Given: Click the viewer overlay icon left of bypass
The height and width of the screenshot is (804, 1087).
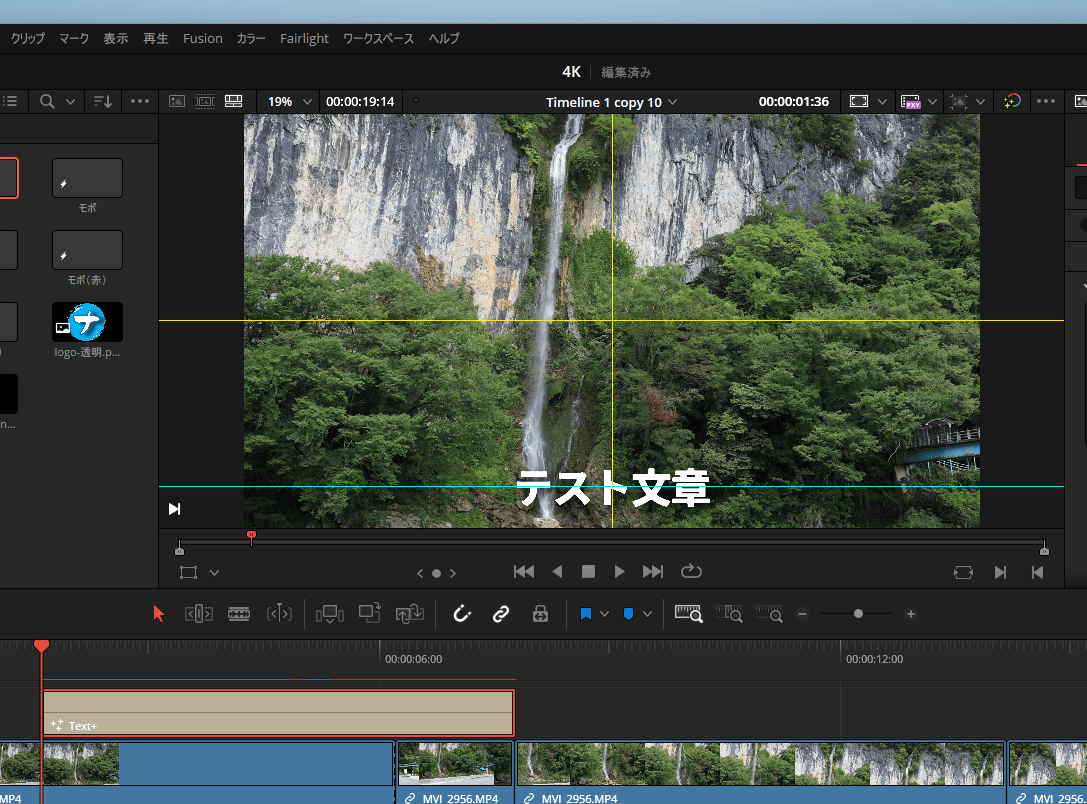Looking at the screenshot, I should (959, 101).
